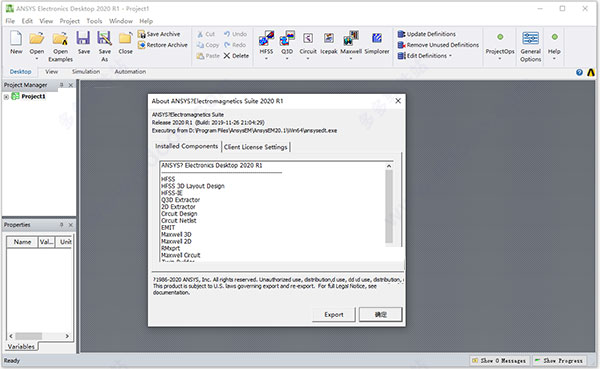
Task: Close the About dialog
Action: [398, 101]
